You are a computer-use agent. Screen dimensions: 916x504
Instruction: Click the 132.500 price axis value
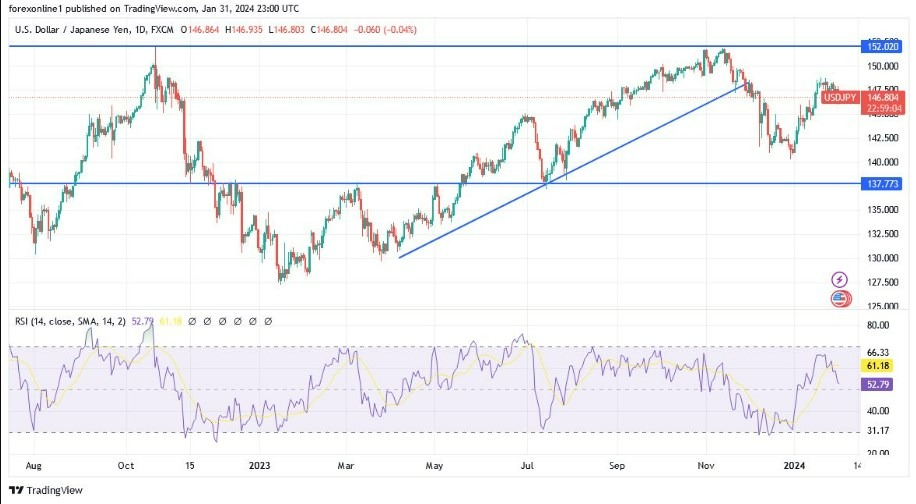tap(883, 234)
